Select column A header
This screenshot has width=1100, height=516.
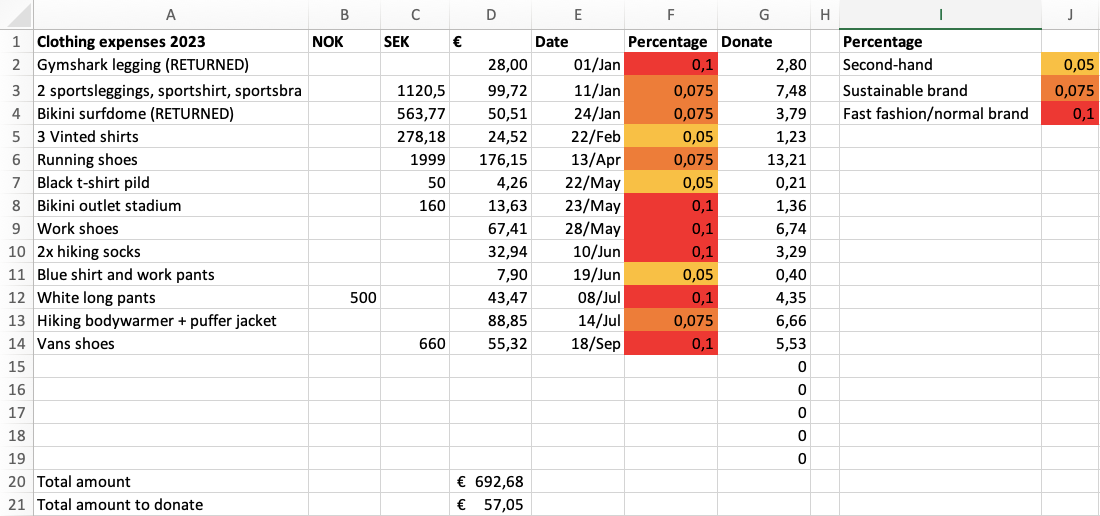[170, 15]
